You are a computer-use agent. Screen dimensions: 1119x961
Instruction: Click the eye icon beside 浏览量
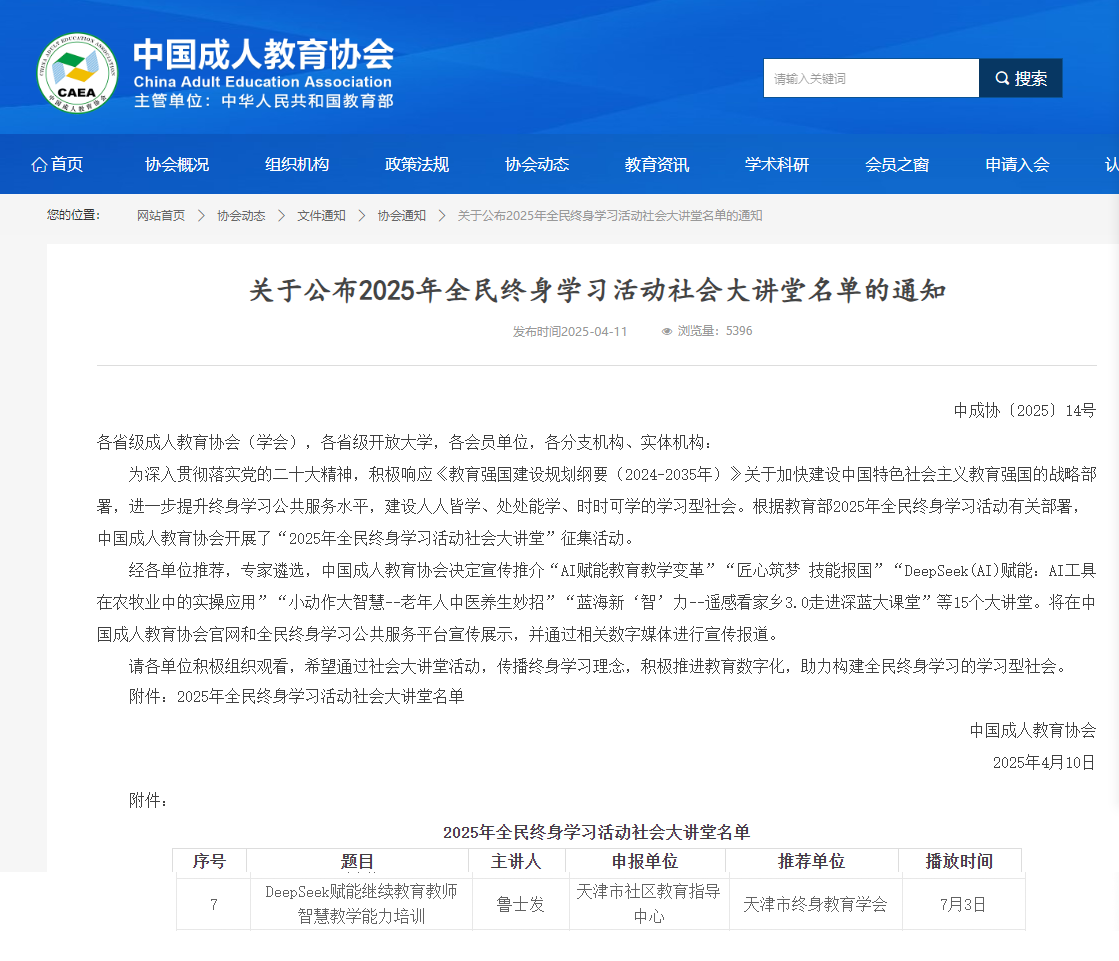667,331
